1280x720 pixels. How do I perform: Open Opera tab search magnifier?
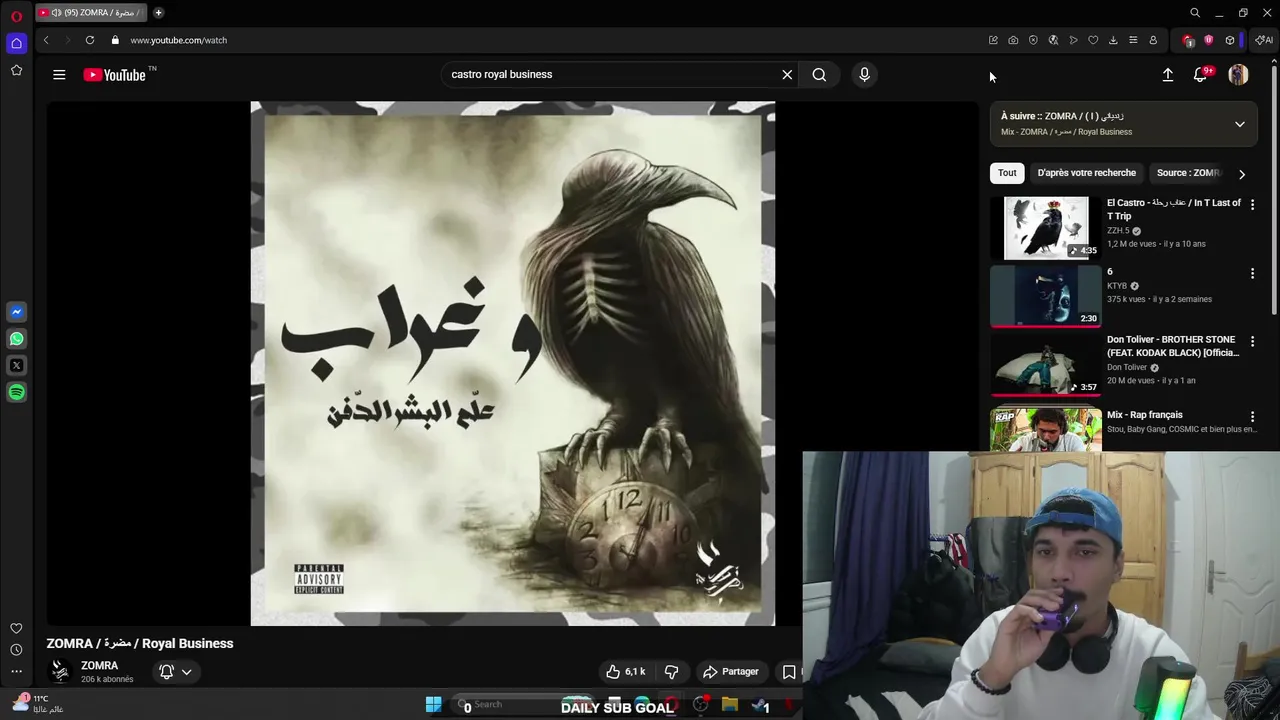pyautogui.click(x=1195, y=13)
